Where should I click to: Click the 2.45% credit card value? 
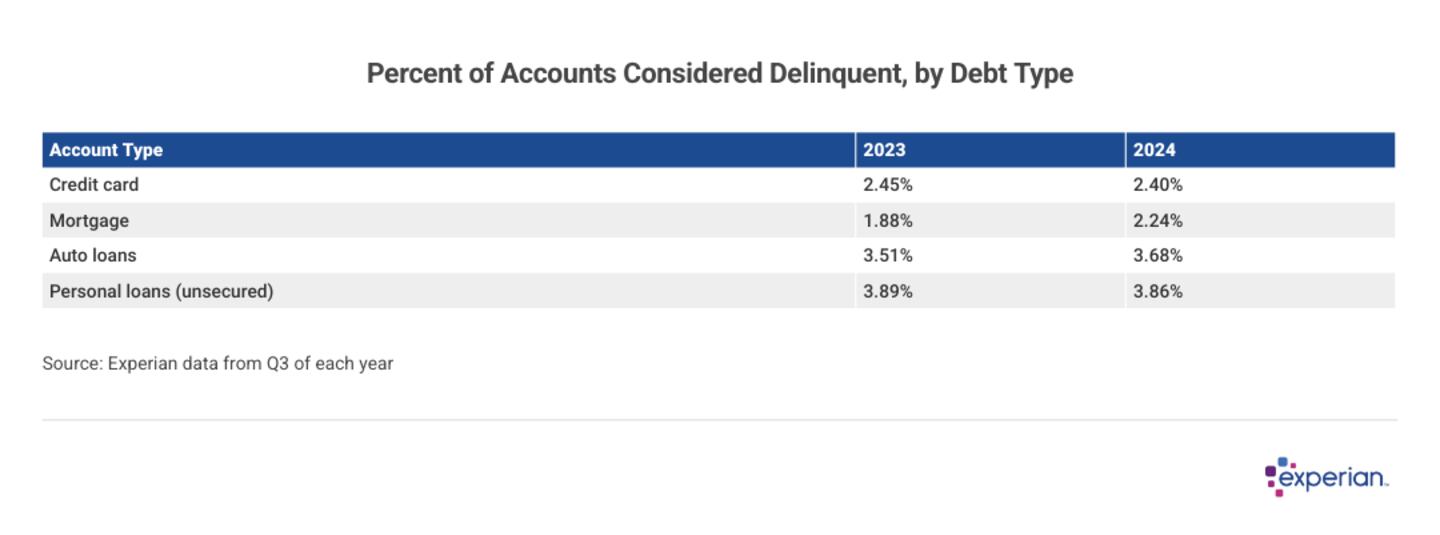tap(888, 185)
